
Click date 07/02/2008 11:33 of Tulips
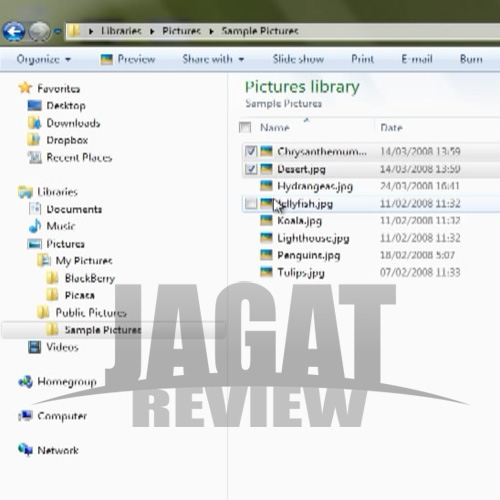[420, 273]
